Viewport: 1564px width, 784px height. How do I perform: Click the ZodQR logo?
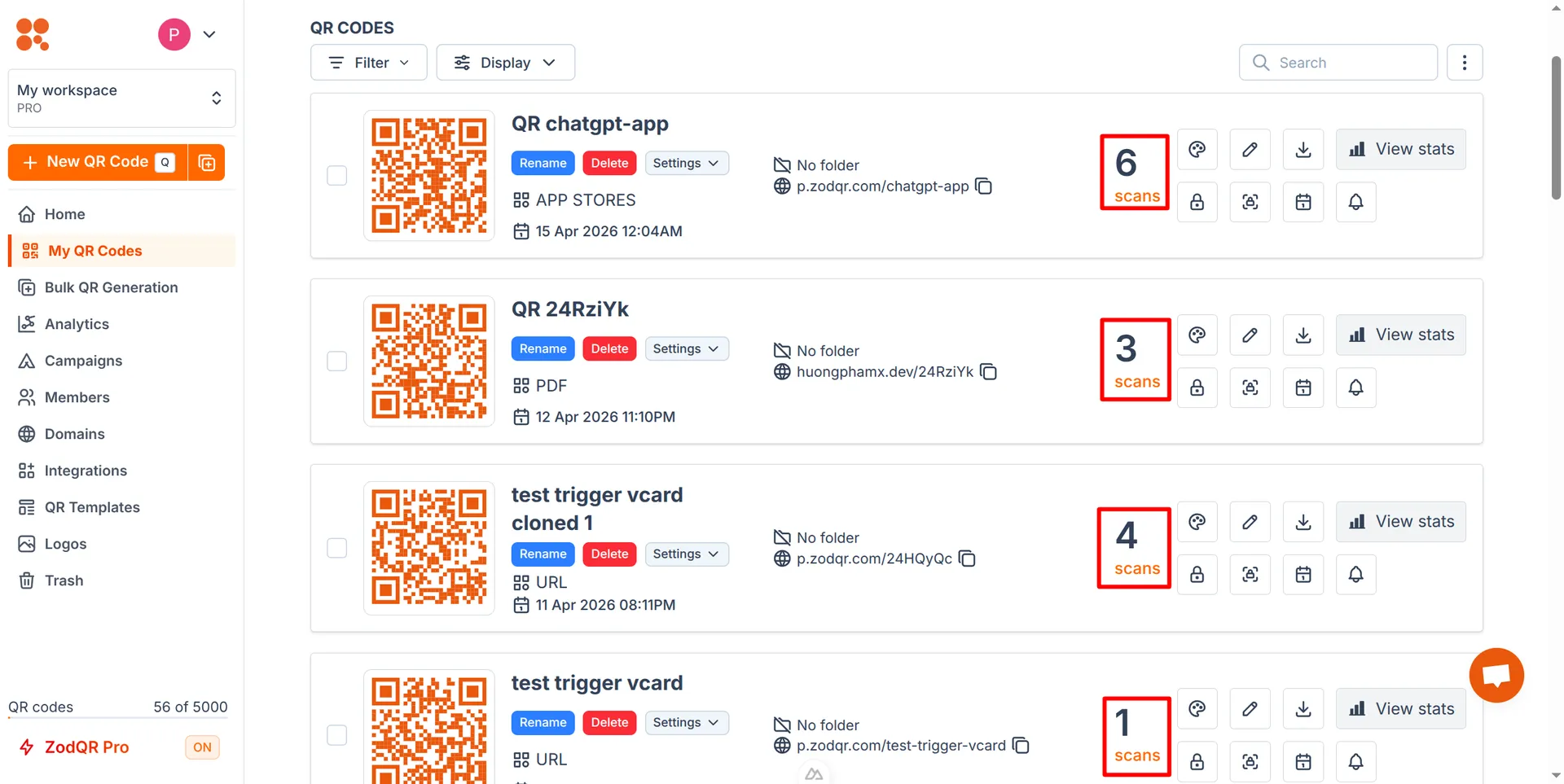tap(33, 34)
